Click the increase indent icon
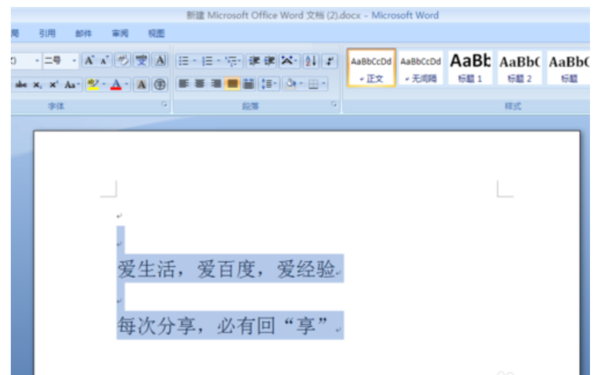The height and width of the screenshot is (375, 600). coord(269,61)
